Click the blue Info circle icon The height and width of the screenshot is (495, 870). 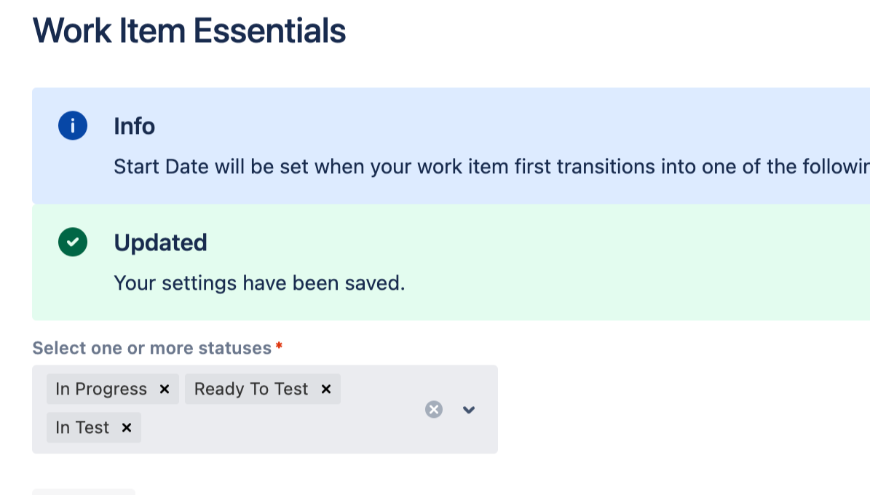[x=72, y=126]
